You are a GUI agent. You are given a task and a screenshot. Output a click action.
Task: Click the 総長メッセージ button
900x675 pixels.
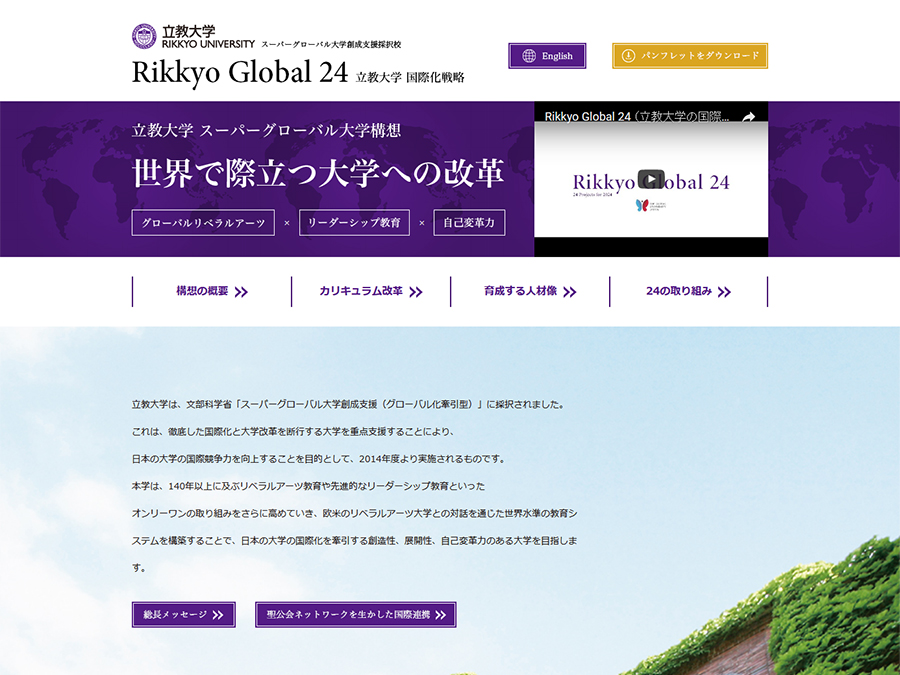[184, 615]
